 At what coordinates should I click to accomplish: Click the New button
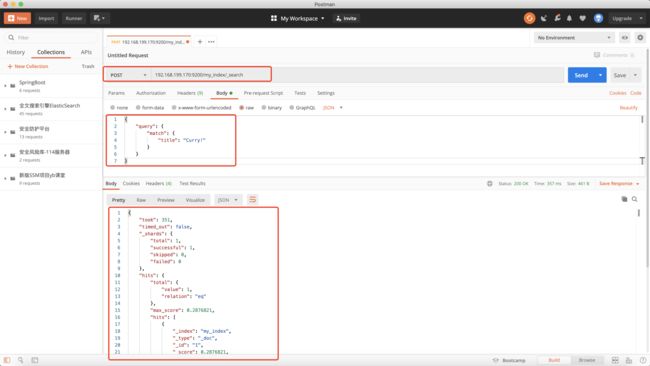pos(17,18)
